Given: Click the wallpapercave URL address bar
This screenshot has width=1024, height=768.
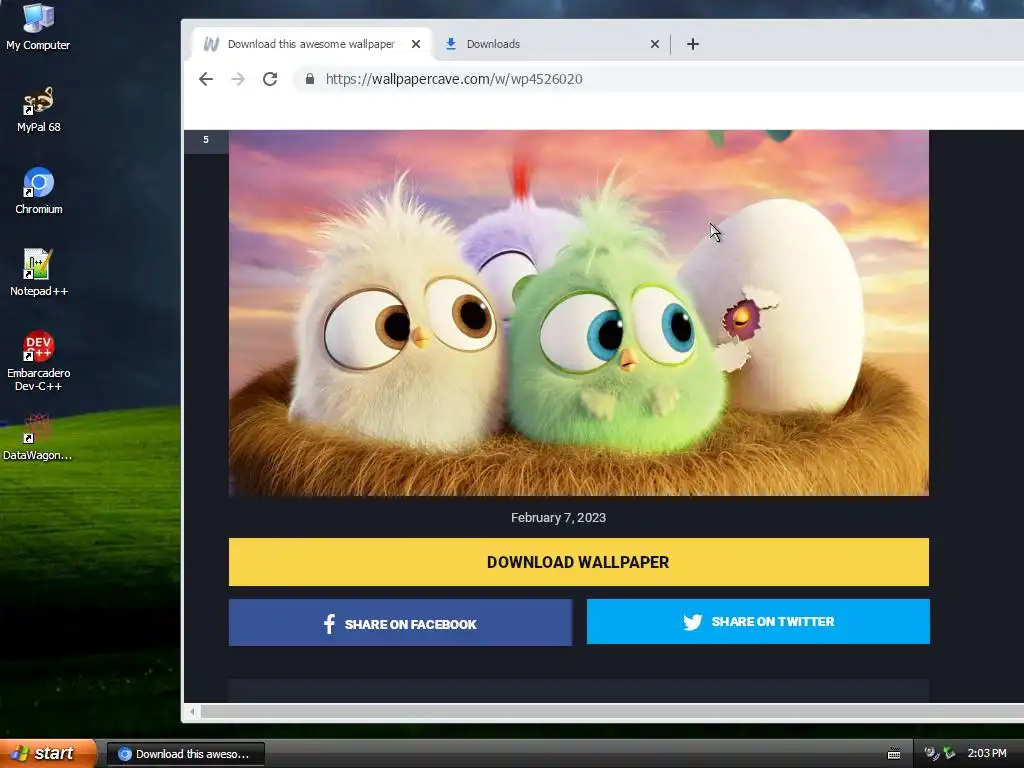Looking at the screenshot, I should click(660, 79).
